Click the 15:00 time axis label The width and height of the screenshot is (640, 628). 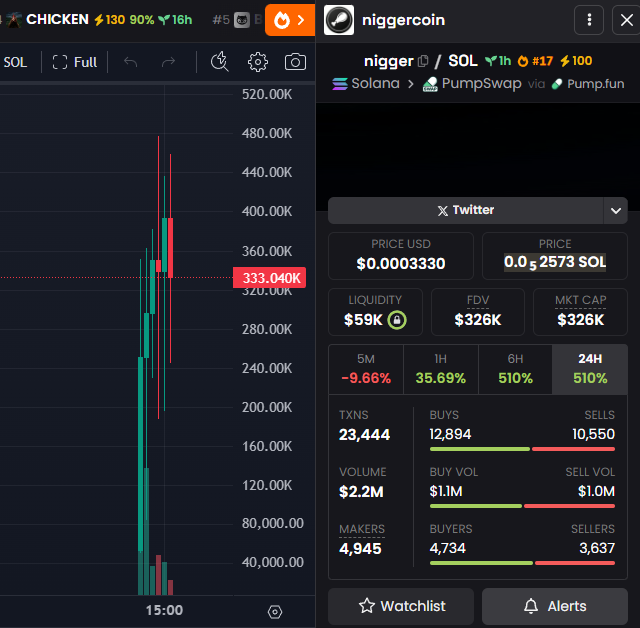click(164, 610)
